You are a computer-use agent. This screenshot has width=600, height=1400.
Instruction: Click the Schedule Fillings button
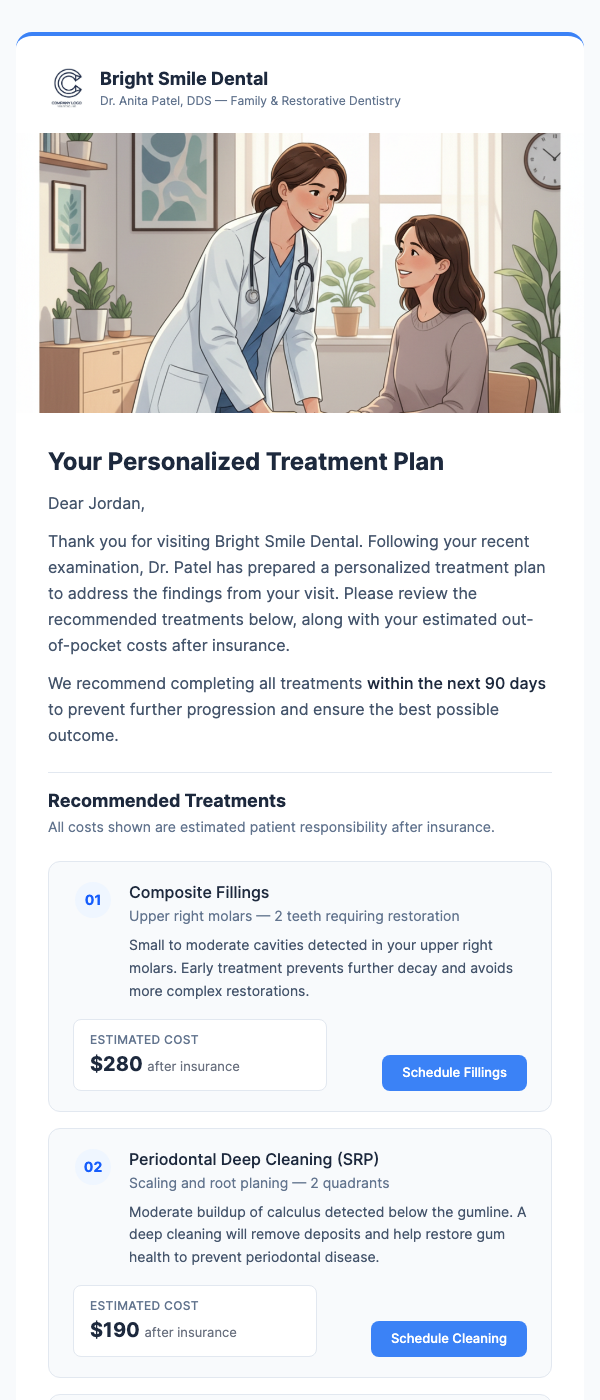pyautogui.click(x=454, y=1072)
